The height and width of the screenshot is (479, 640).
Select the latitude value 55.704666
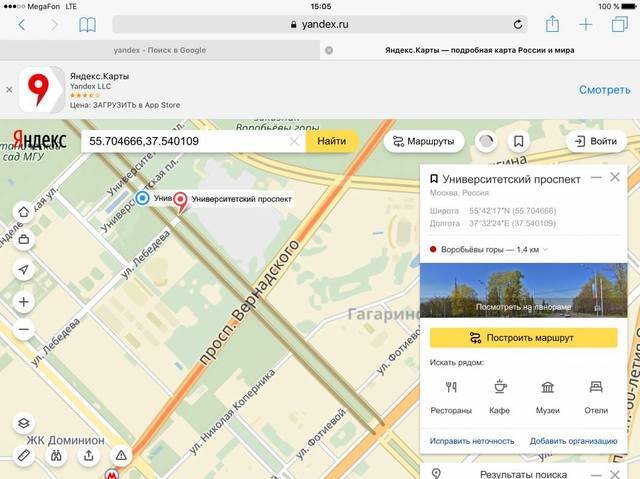coord(534,211)
